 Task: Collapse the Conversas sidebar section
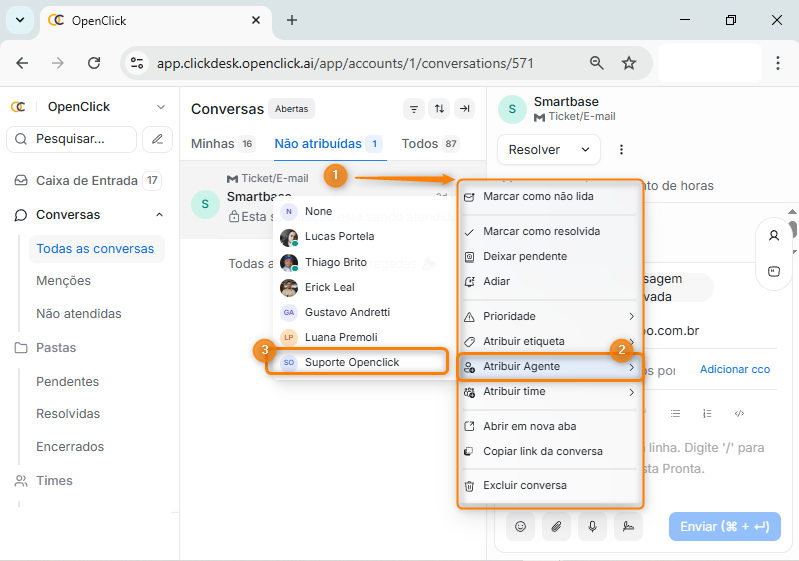coord(159,215)
